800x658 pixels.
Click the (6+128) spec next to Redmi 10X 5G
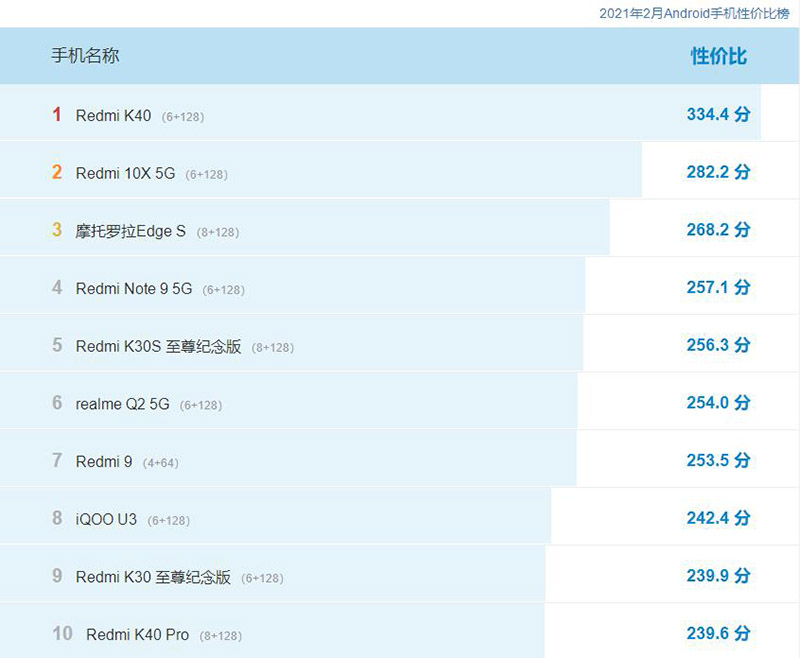(206, 174)
